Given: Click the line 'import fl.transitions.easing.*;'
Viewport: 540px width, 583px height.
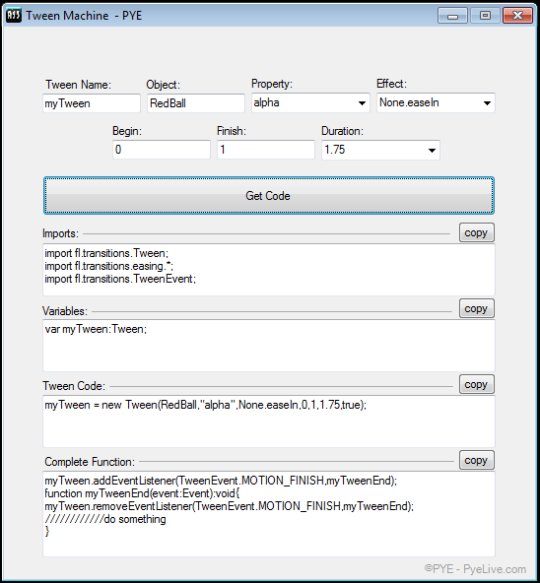Looking at the screenshot, I should pyautogui.click(x=109, y=266).
